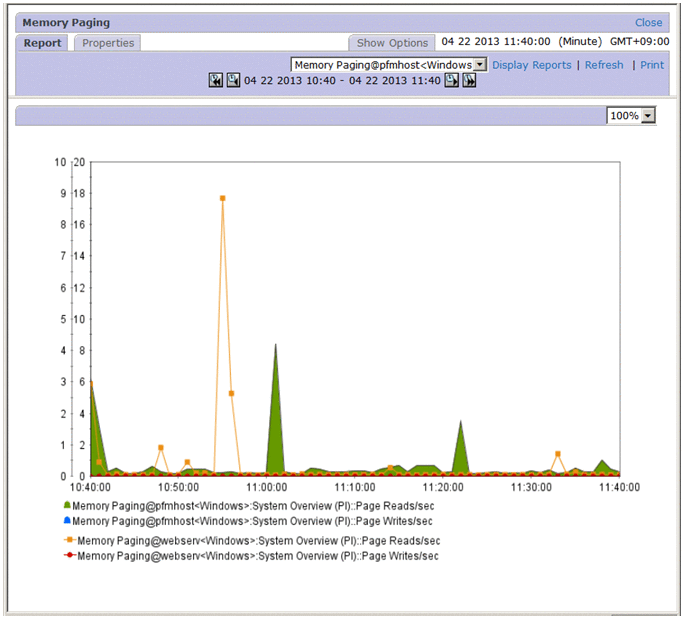
Task: Click the Refresh link
Action: click(x=604, y=65)
